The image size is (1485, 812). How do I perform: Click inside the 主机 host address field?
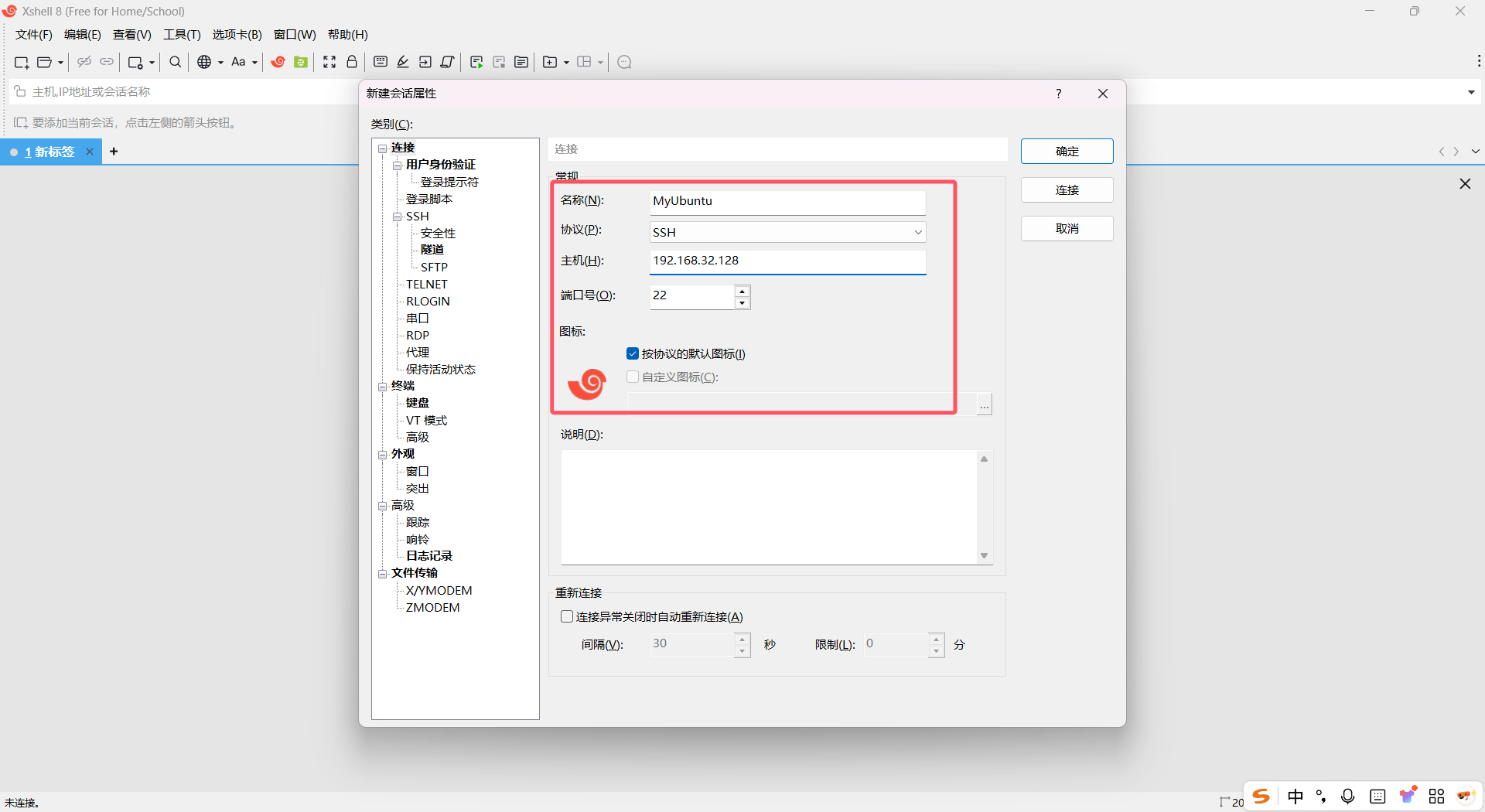[x=787, y=261]
